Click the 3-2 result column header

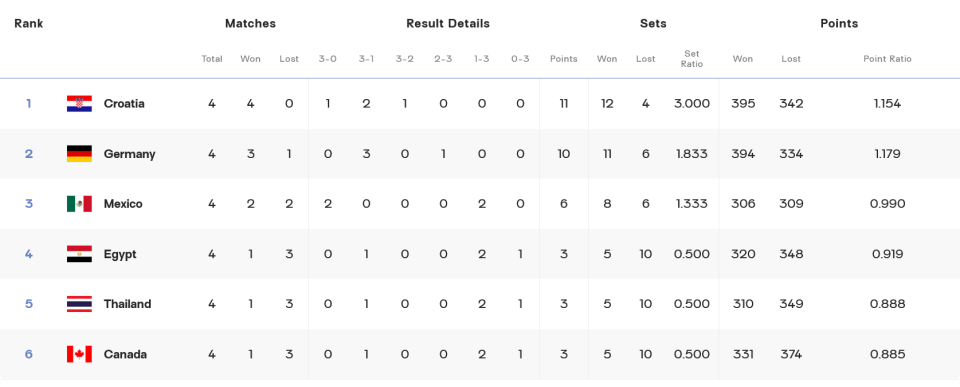(405, 59)
